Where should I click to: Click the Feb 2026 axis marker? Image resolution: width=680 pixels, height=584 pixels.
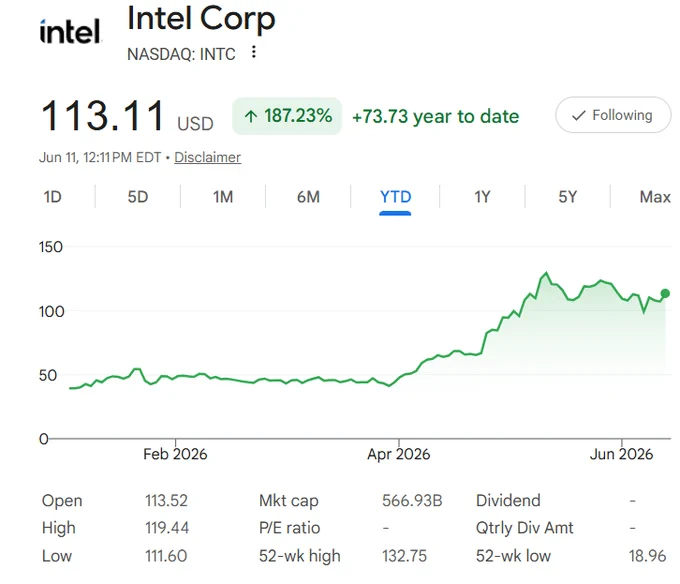[175, 454]
